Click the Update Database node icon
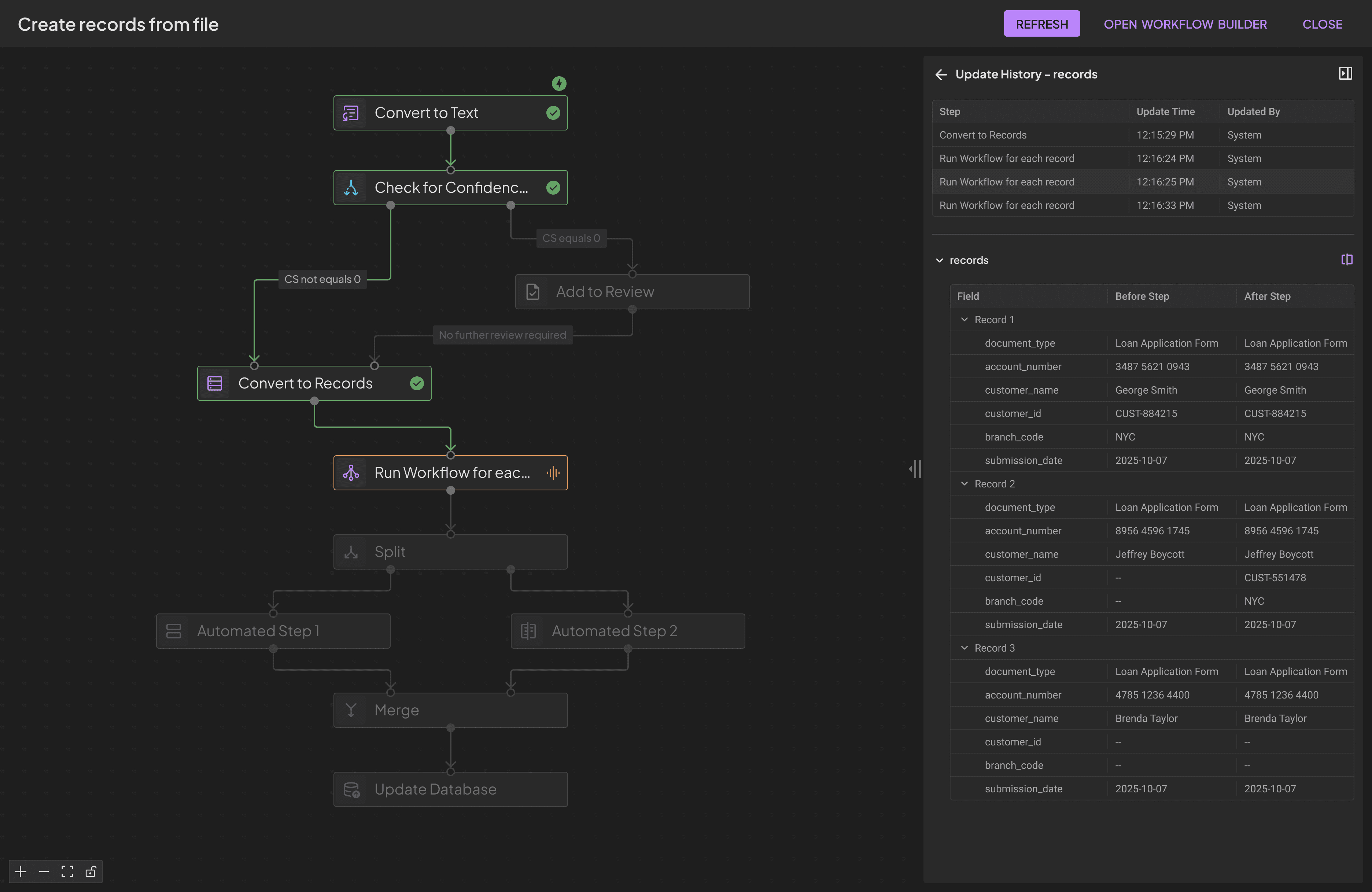Image resolution: width=1372 pixels, height=892 pixels. point(351,789)
